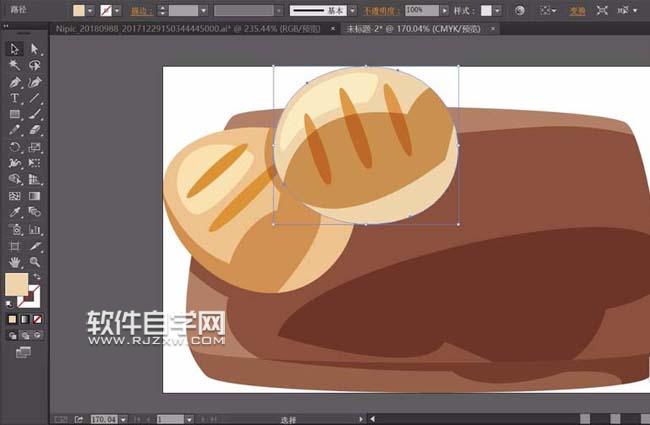Click the control bar fill swatch
Image resolution: width=650 pixels, height=425 pixels.
point(79,11)
